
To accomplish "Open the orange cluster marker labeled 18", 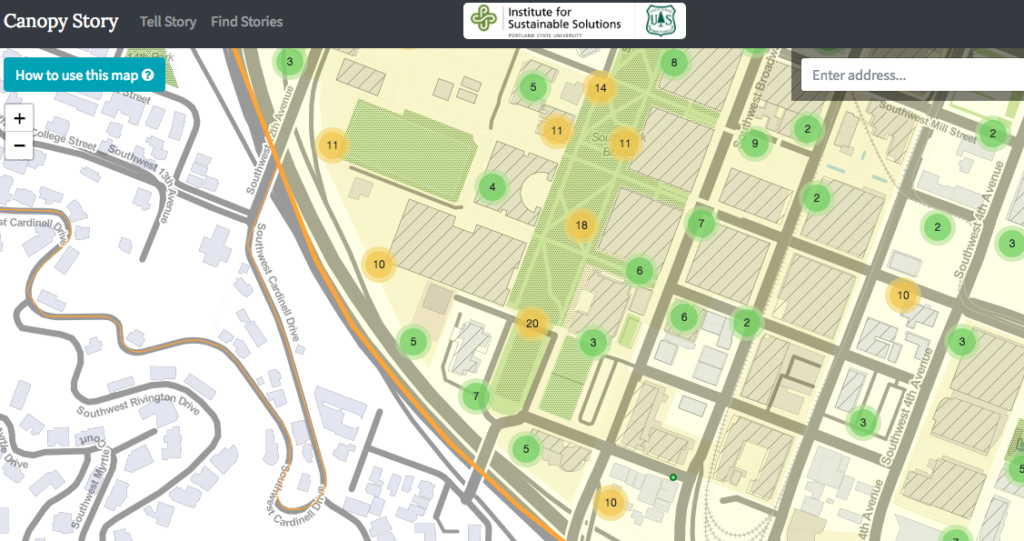I will point(581,225).
